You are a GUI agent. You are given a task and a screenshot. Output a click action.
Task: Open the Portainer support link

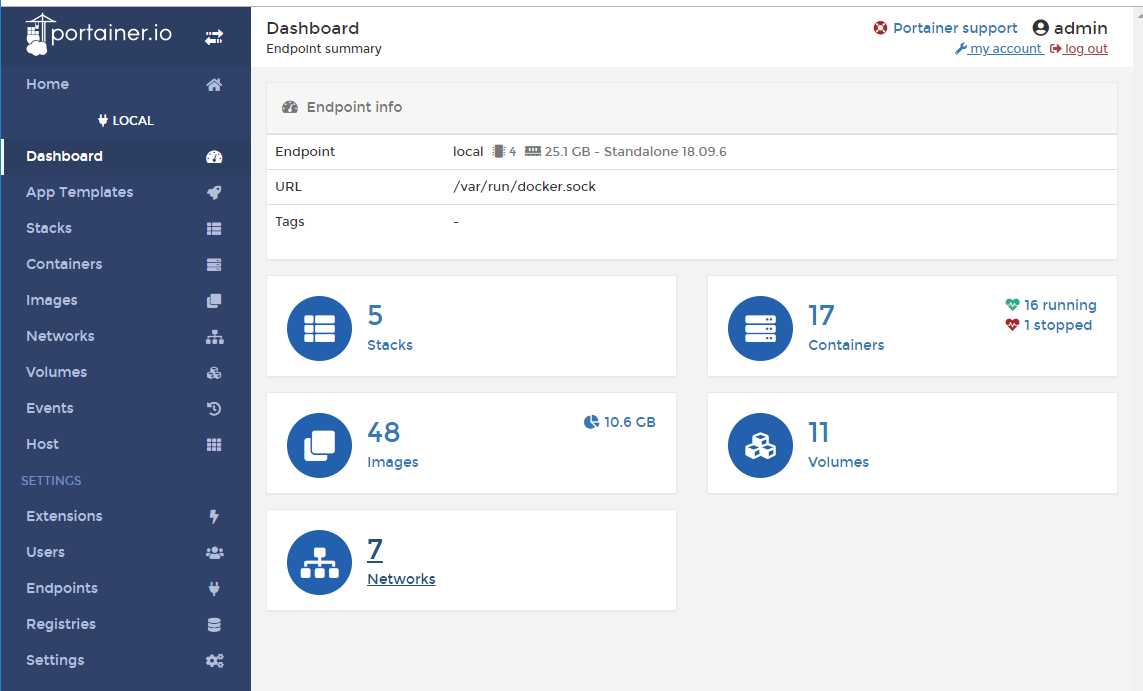point(945,28)
